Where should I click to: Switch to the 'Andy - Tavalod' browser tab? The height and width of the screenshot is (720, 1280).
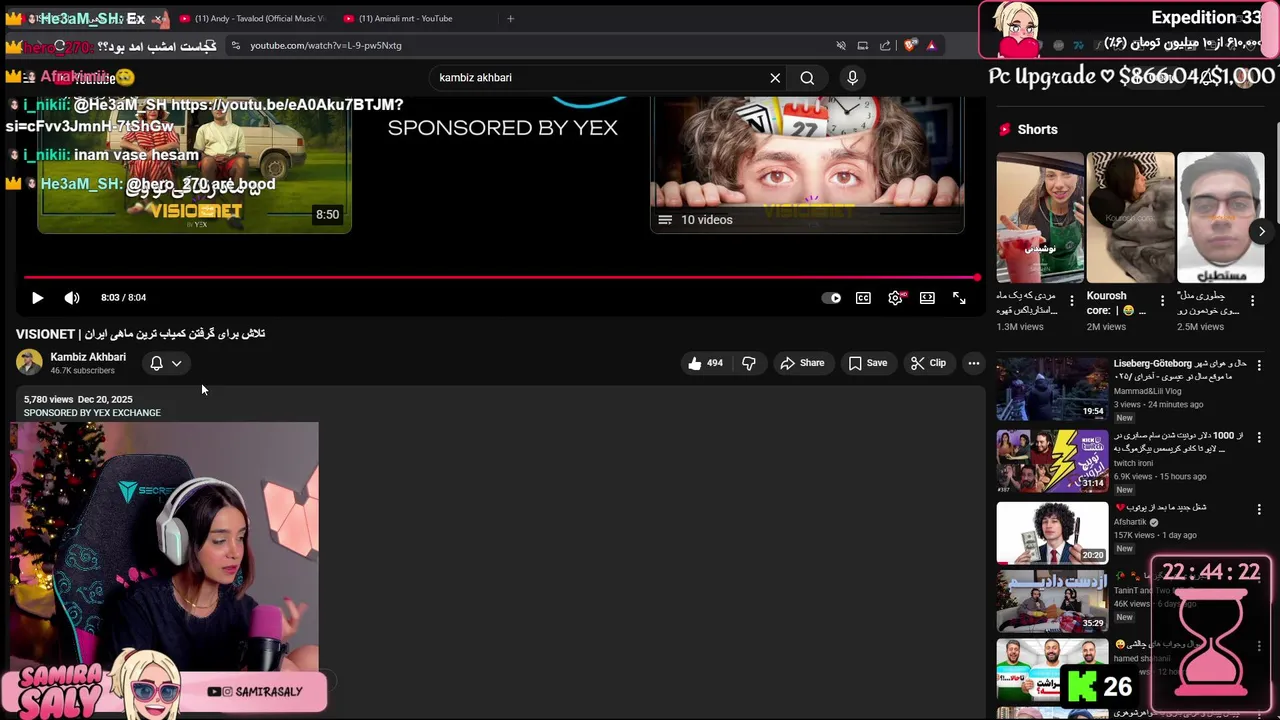coord(252,18)
